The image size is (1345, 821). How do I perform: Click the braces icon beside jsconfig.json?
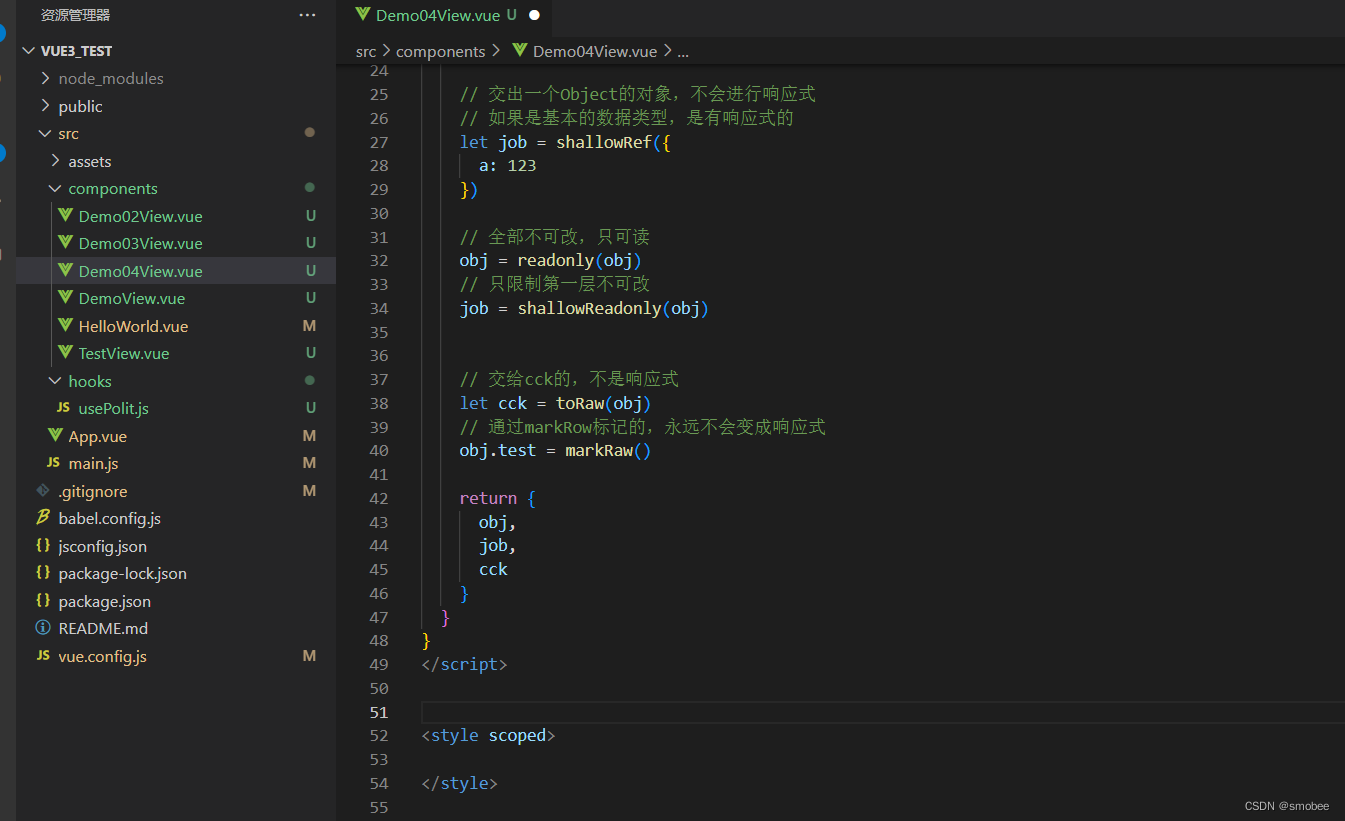[x=43, y=546]
